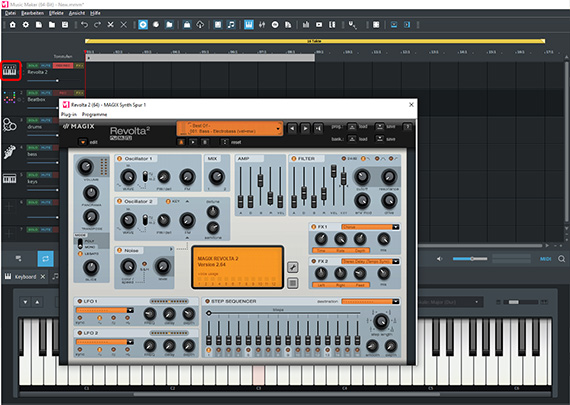Toggle LFO 1 on/off LED
The width and height of the screenshot is (570, 405).
pos(79,301)
